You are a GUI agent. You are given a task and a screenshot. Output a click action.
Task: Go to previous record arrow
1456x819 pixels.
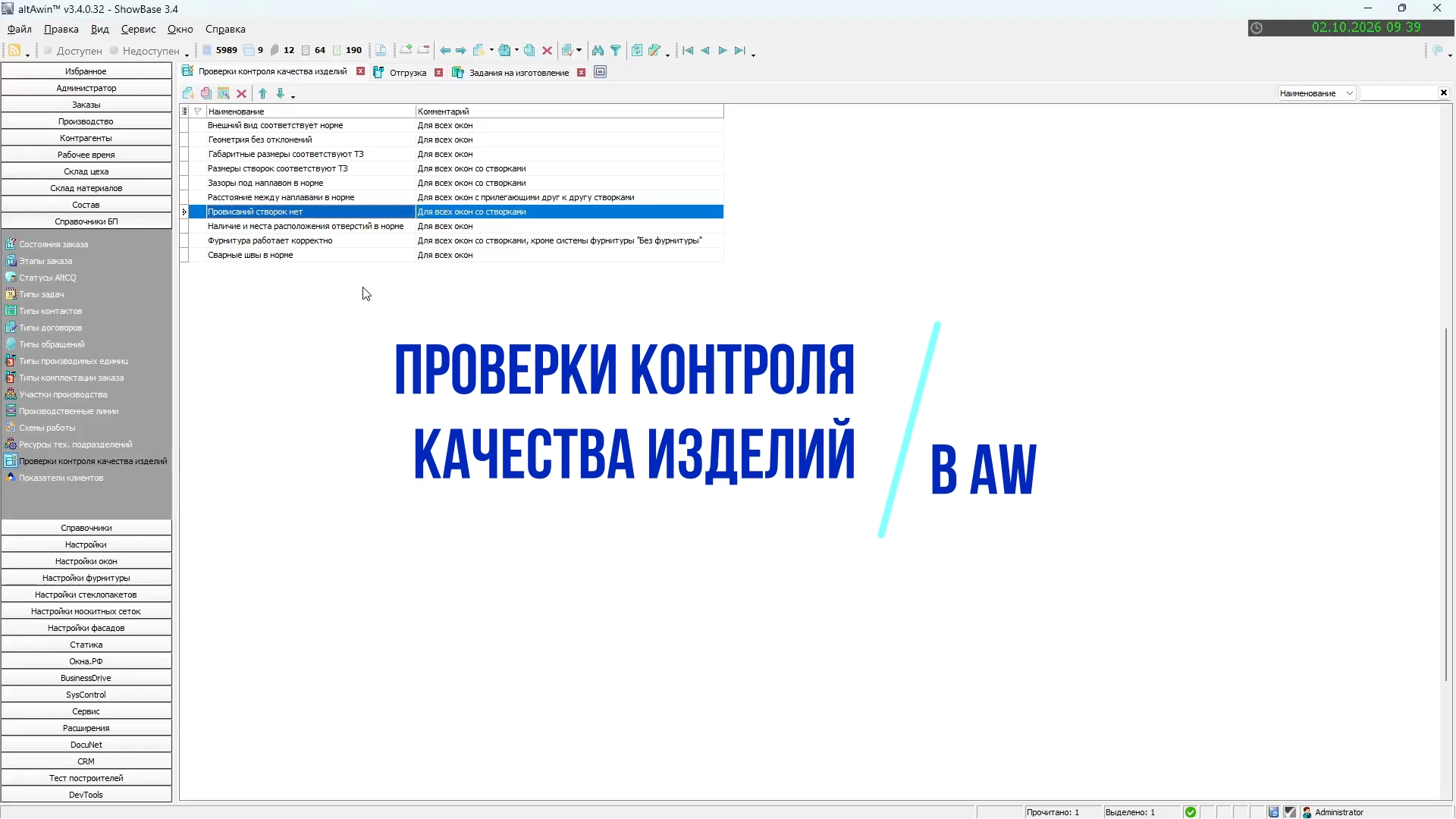705,51
